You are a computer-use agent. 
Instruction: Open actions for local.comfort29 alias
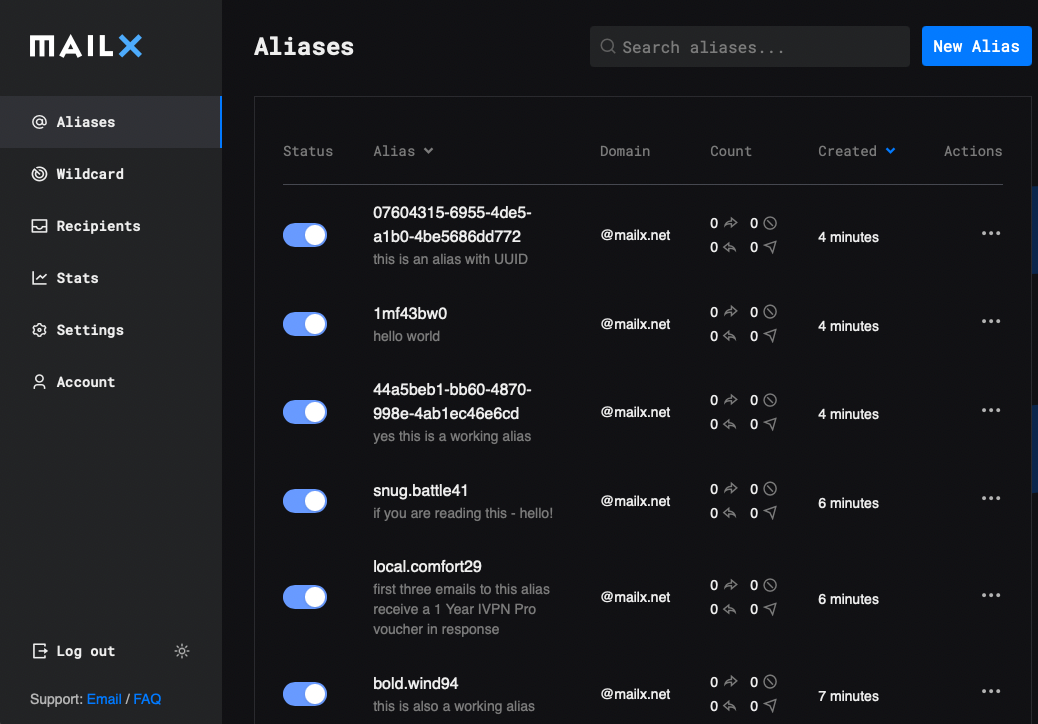pos(990,595)
